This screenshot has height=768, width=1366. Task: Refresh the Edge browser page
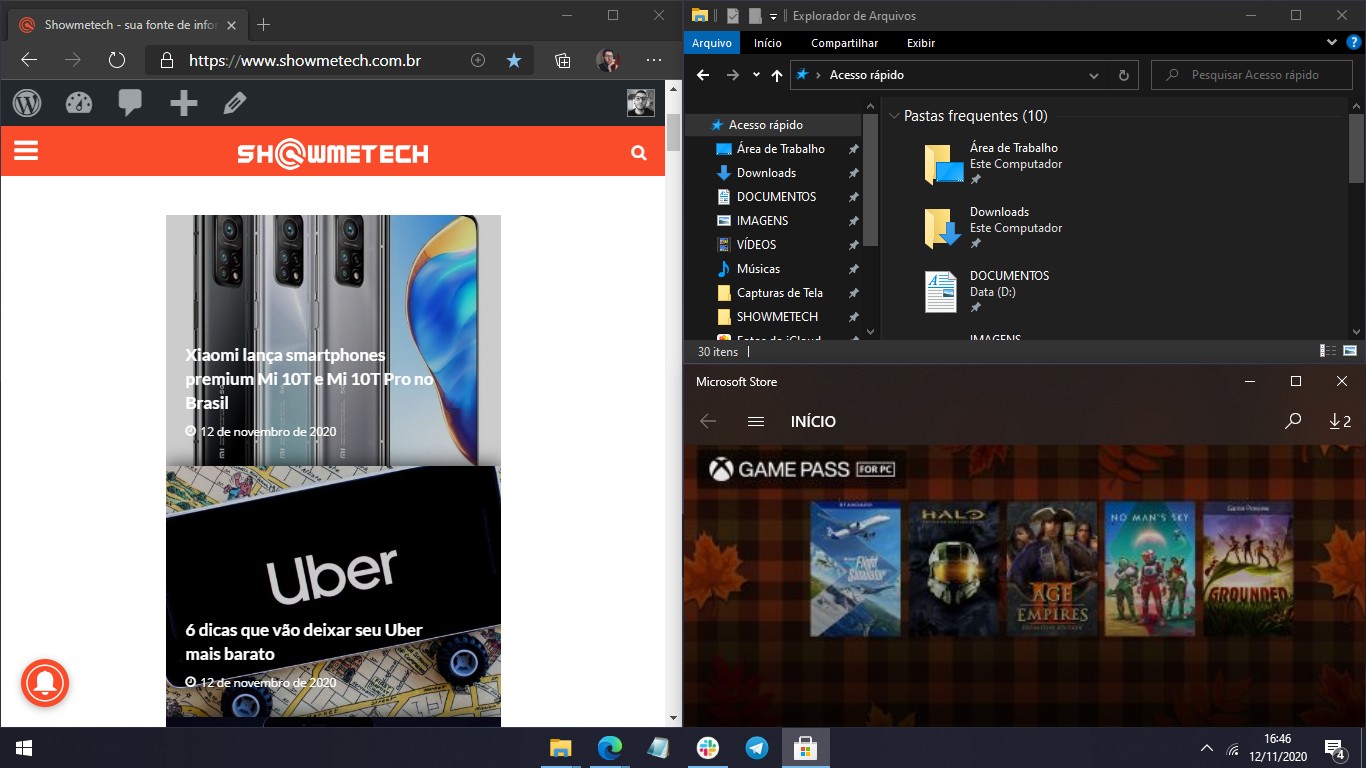(117, 60)
